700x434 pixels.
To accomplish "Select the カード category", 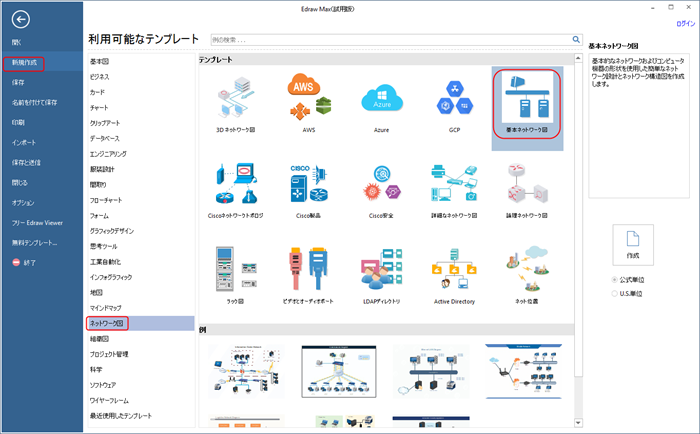I will [x=97, y=92].
